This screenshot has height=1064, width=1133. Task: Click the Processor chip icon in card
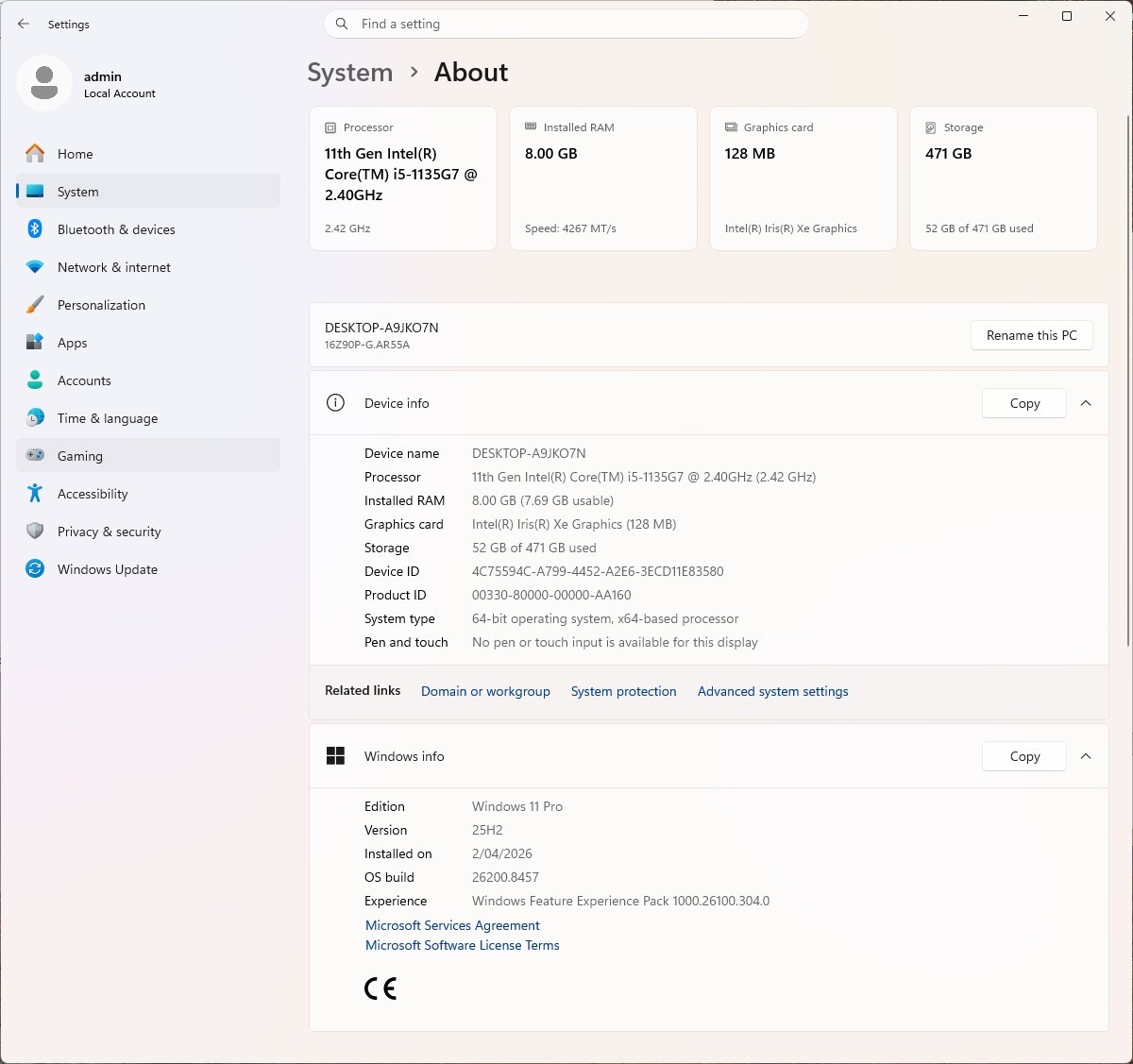pyautogui.click(x=330, y=127)
